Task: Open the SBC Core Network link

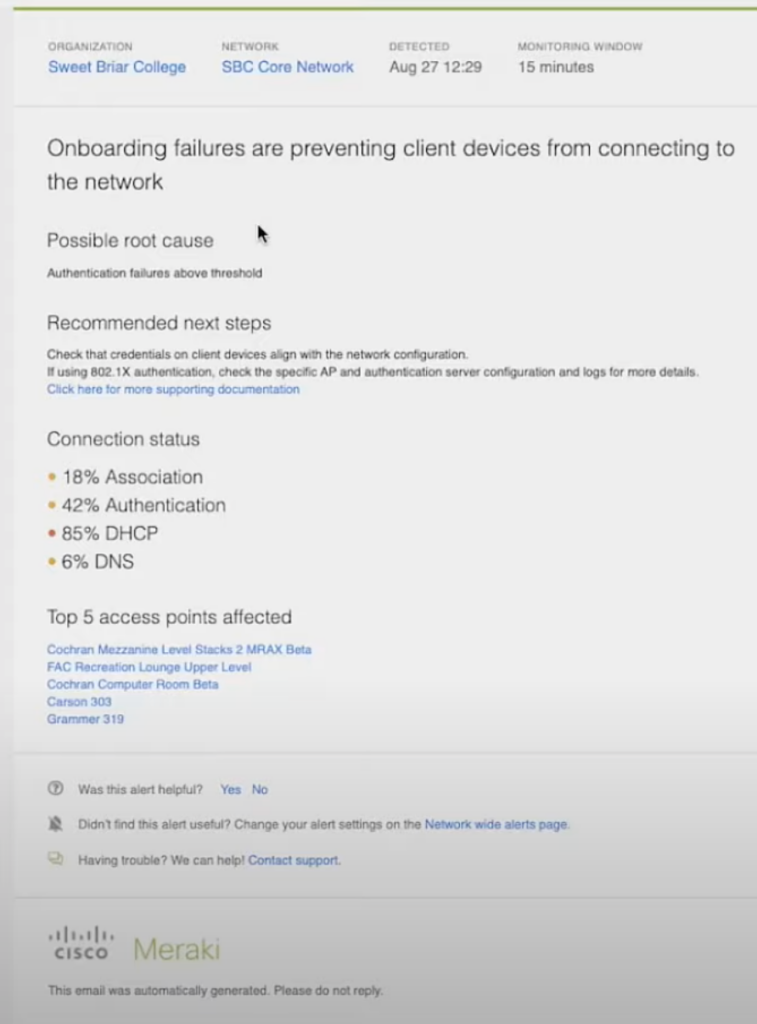Action: click(287, 67)
